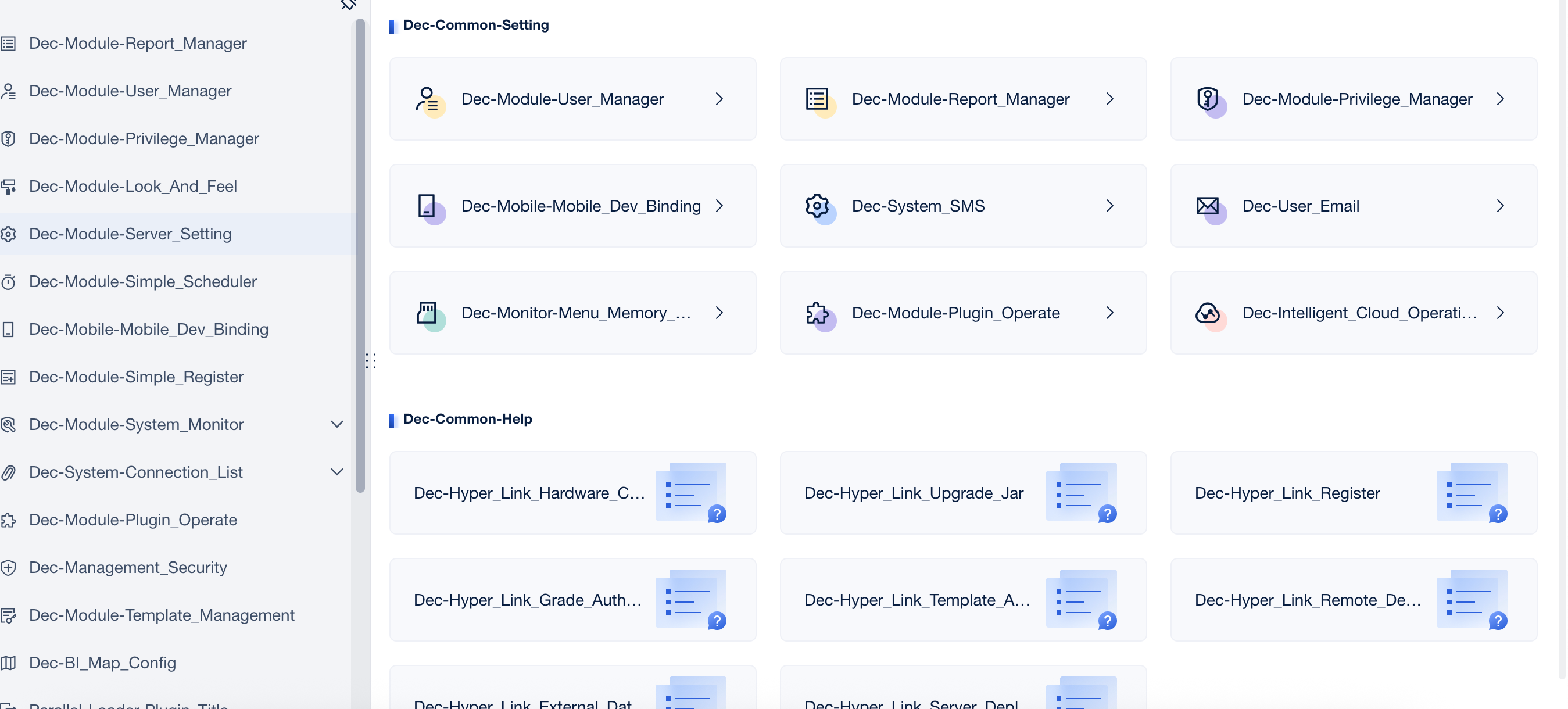Click the BI Map Config map icon
Image resolution: width=1568 pixels, height=709 pixels.
[8, 663]
